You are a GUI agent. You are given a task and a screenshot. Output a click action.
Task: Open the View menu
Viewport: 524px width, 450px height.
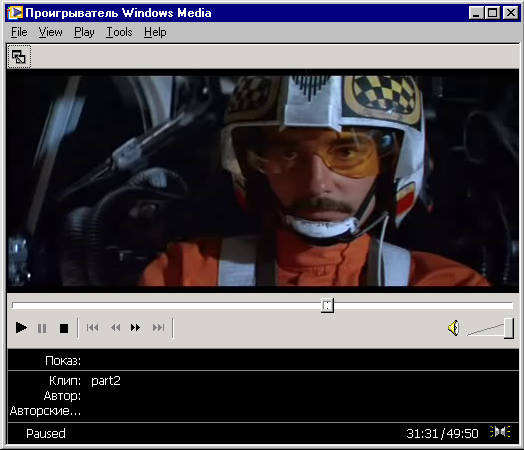click(50, 32)
